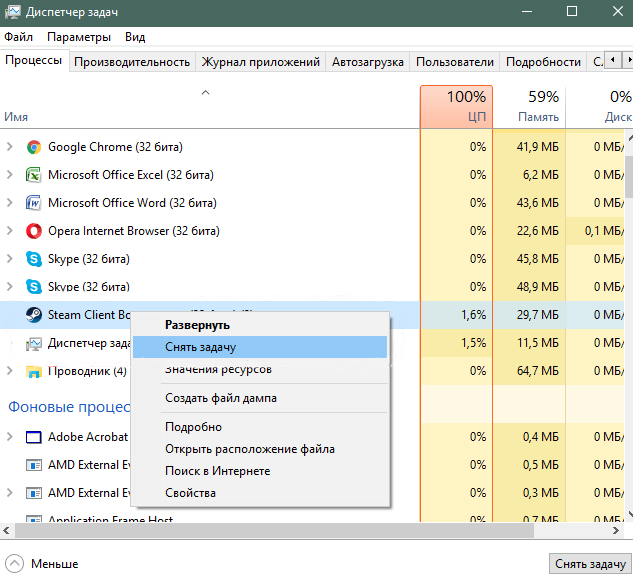Select the Adobe Acrobat background process icon
The height and width of the screenshot is (583, 633).
pos(34,437)
